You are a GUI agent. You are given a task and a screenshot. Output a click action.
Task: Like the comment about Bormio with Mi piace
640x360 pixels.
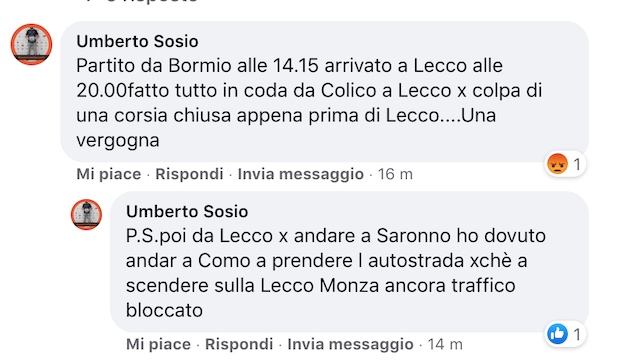tap(109, 174)
